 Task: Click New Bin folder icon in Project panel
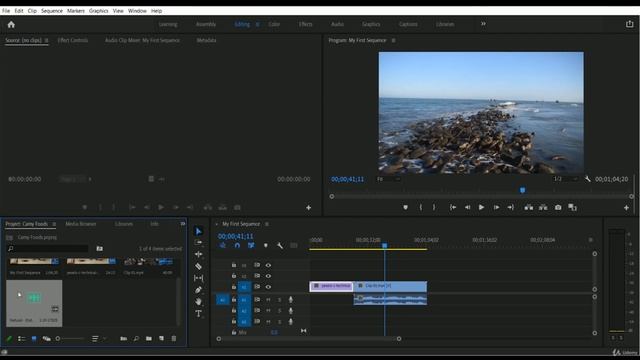point(149,338)
